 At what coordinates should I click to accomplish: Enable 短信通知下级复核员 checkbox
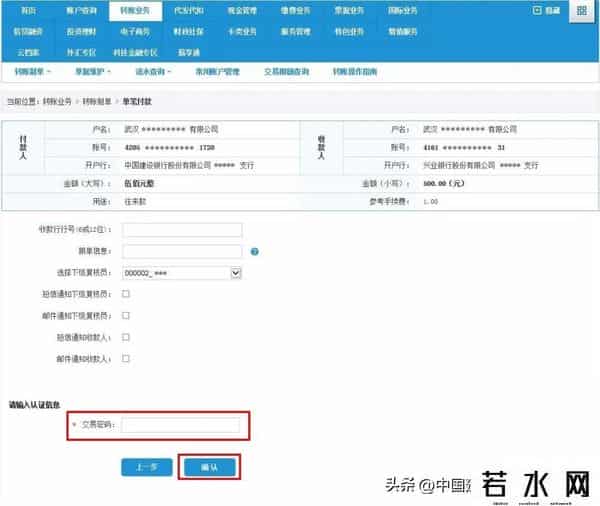pos(125,294)
